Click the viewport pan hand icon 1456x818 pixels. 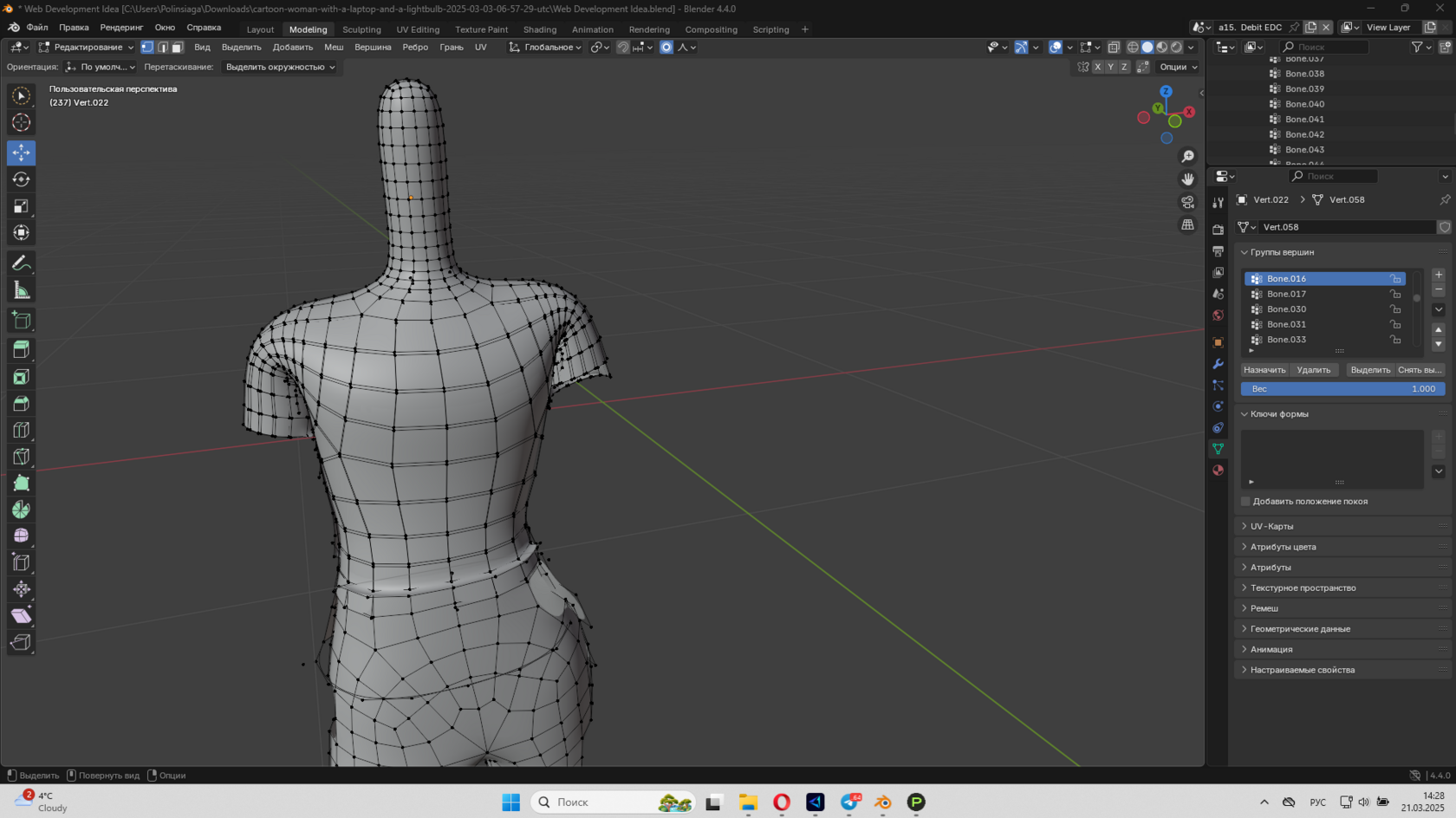1187,179
